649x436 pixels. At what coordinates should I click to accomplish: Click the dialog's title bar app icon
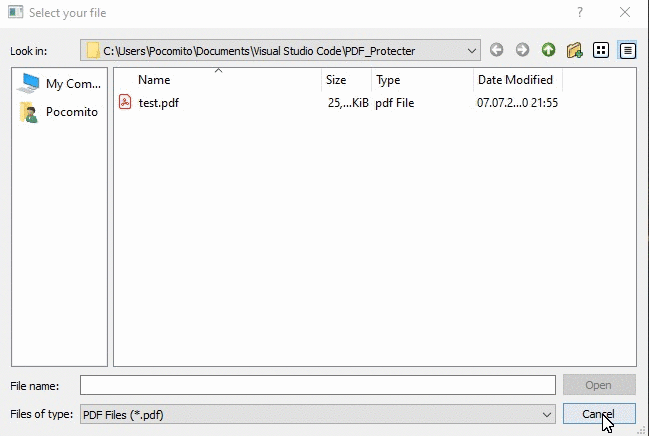(16, 12)
